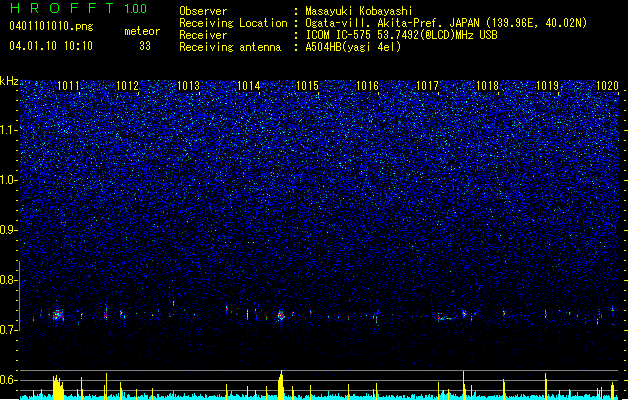This screenshot has width=629, height=400.
Task: Select the filename 0401101010.png
Action: coord(51,26)
